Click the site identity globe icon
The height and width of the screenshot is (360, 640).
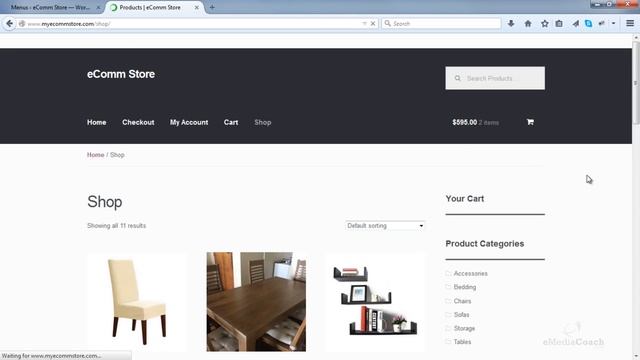[x=22, y=24]
